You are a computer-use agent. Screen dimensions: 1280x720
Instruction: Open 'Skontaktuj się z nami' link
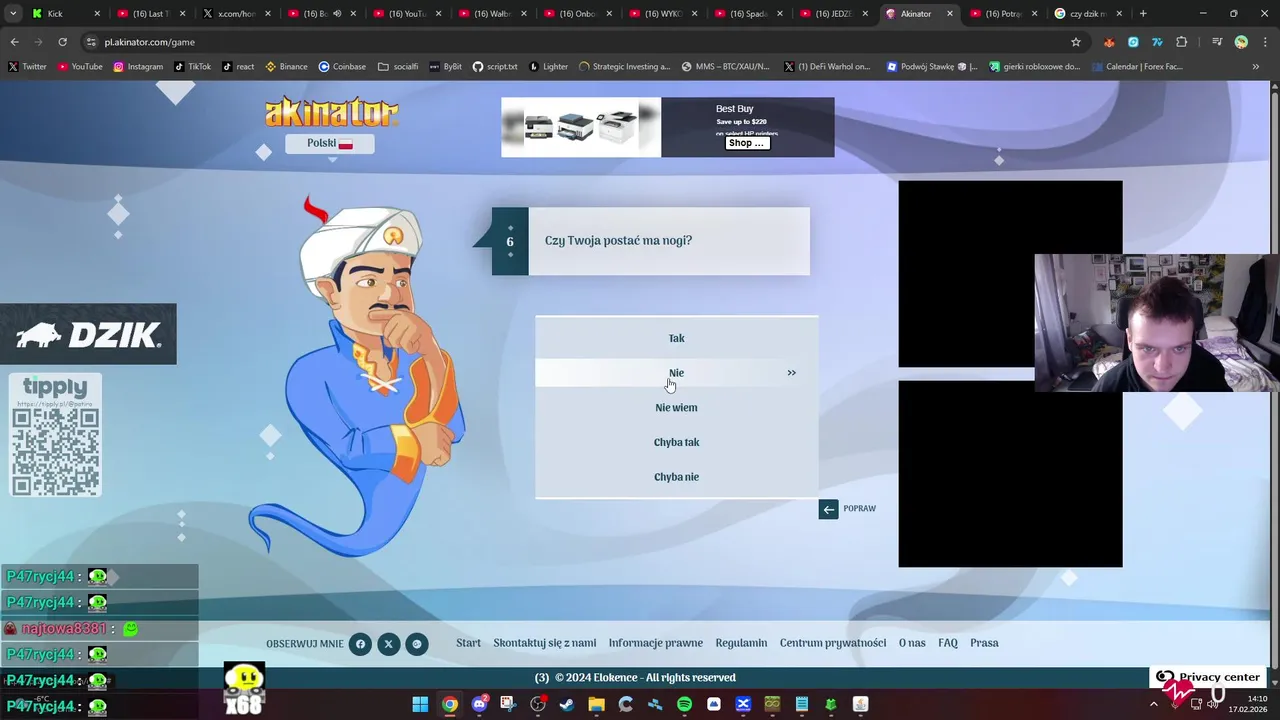[x=544, y=643]
